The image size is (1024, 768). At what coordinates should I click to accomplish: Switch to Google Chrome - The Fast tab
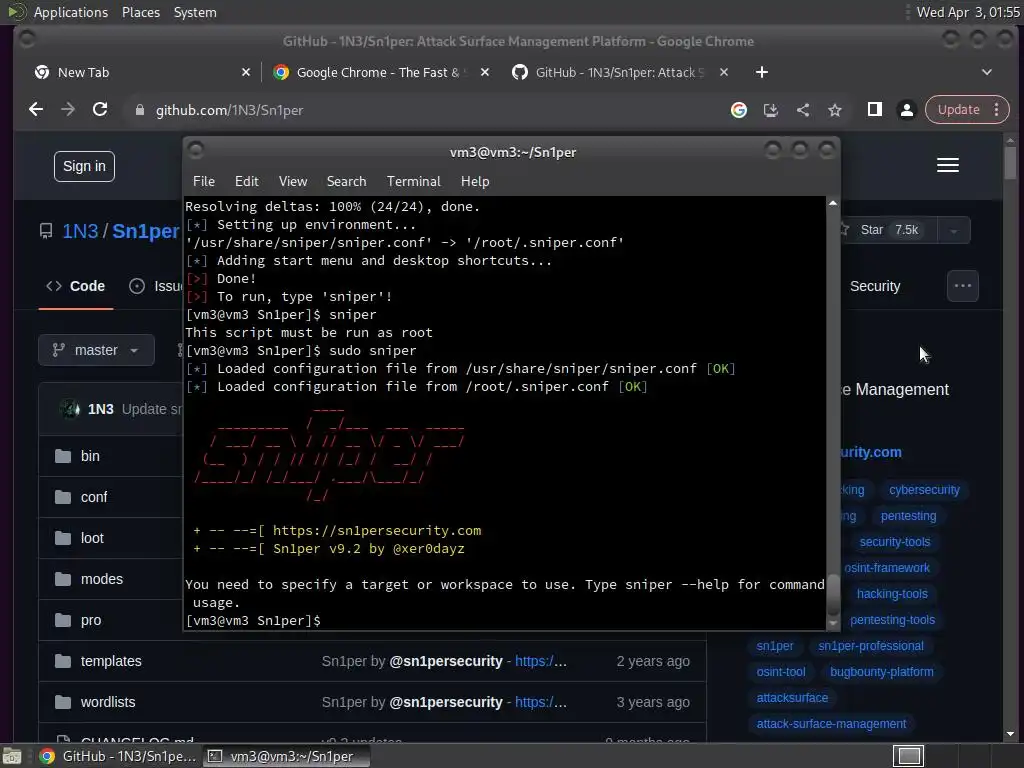(x=381, y=72)
